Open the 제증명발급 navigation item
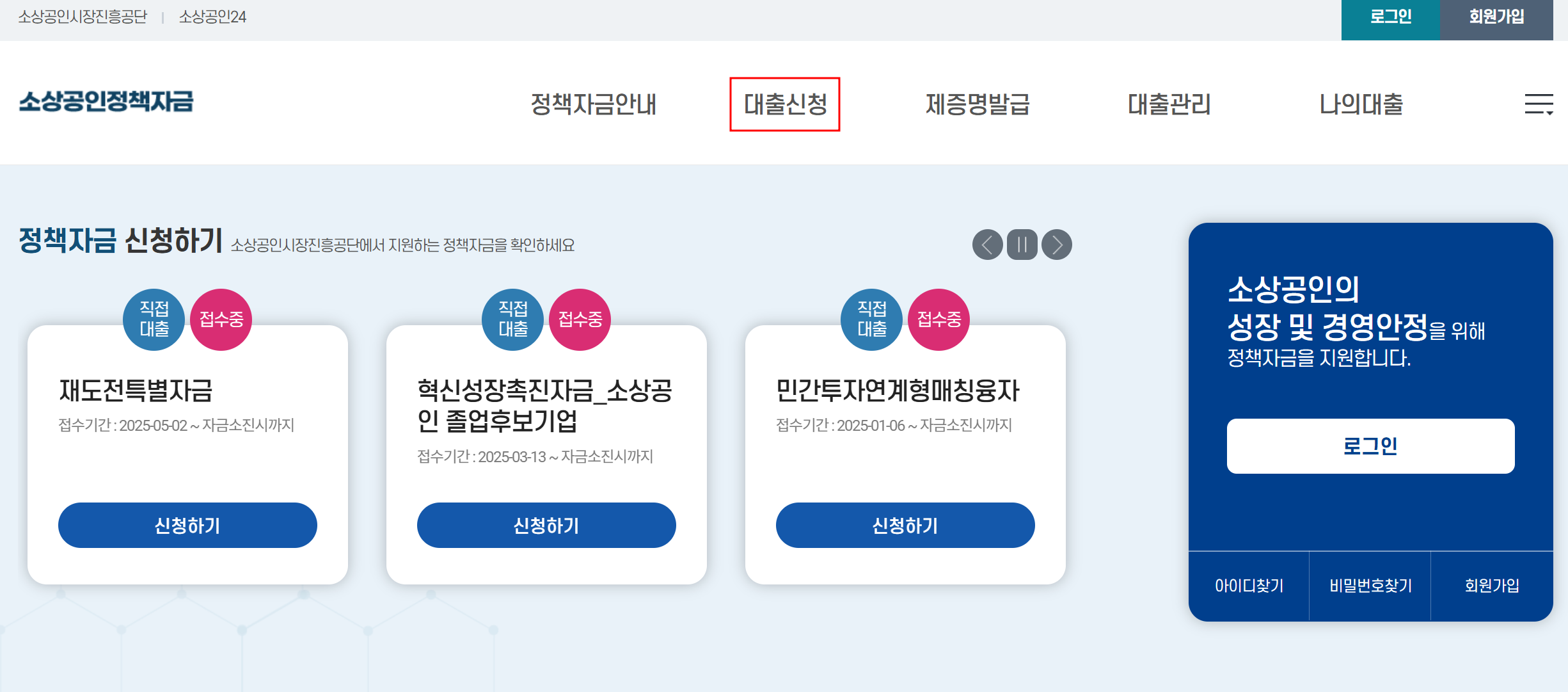1568x692 pixels. tap(978, 104)
